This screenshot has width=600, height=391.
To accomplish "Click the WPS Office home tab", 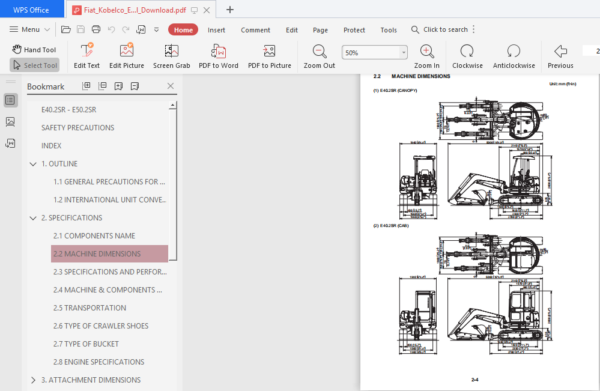I will pos(31,10).
